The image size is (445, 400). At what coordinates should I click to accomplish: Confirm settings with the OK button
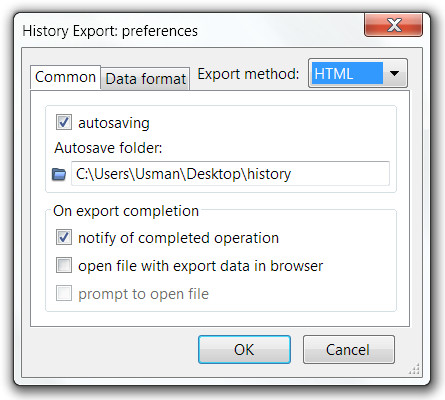click(x=244, y=350)
